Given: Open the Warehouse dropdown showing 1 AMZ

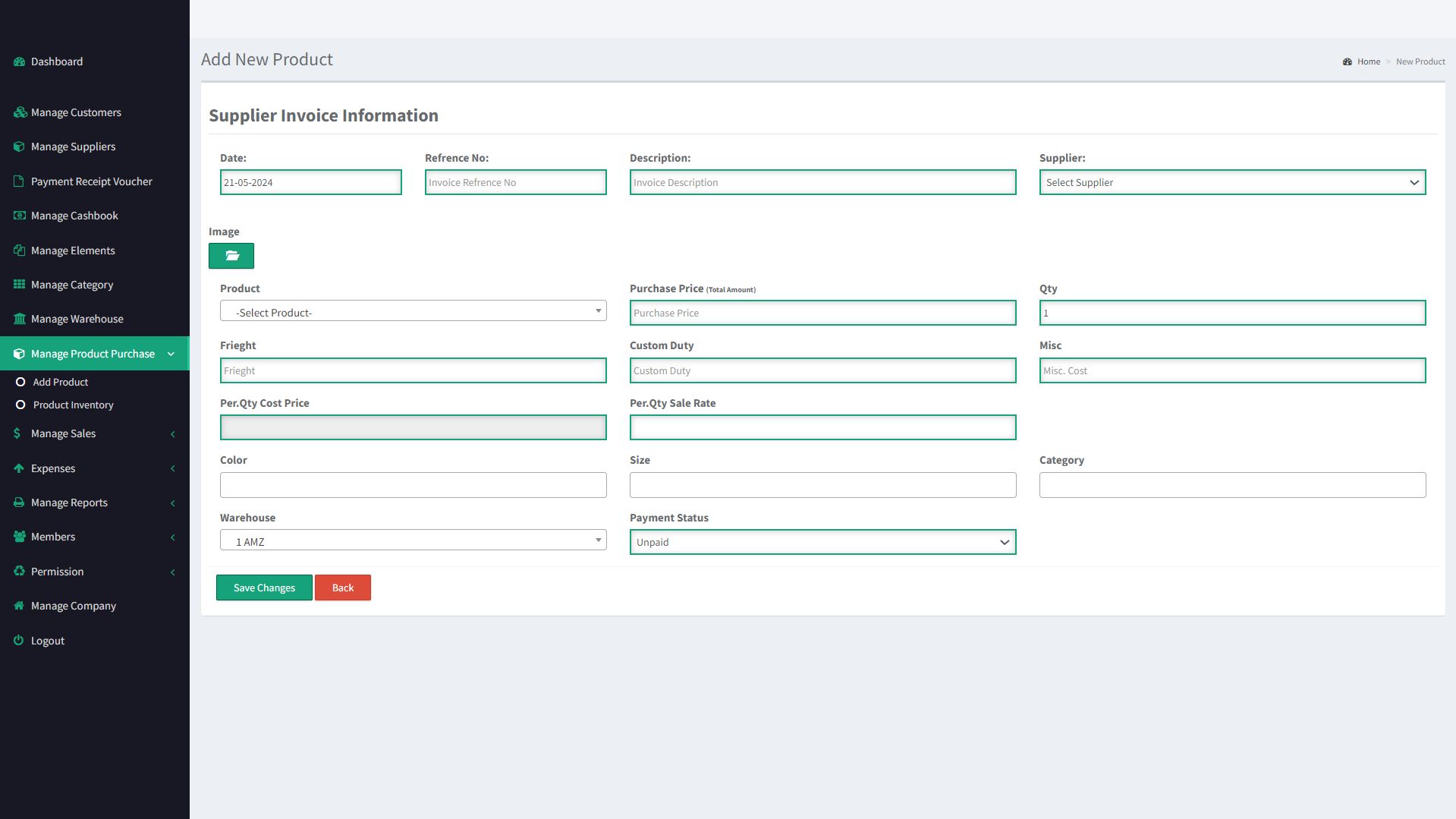Looking at the screenshot, I should tap(414, 540).
